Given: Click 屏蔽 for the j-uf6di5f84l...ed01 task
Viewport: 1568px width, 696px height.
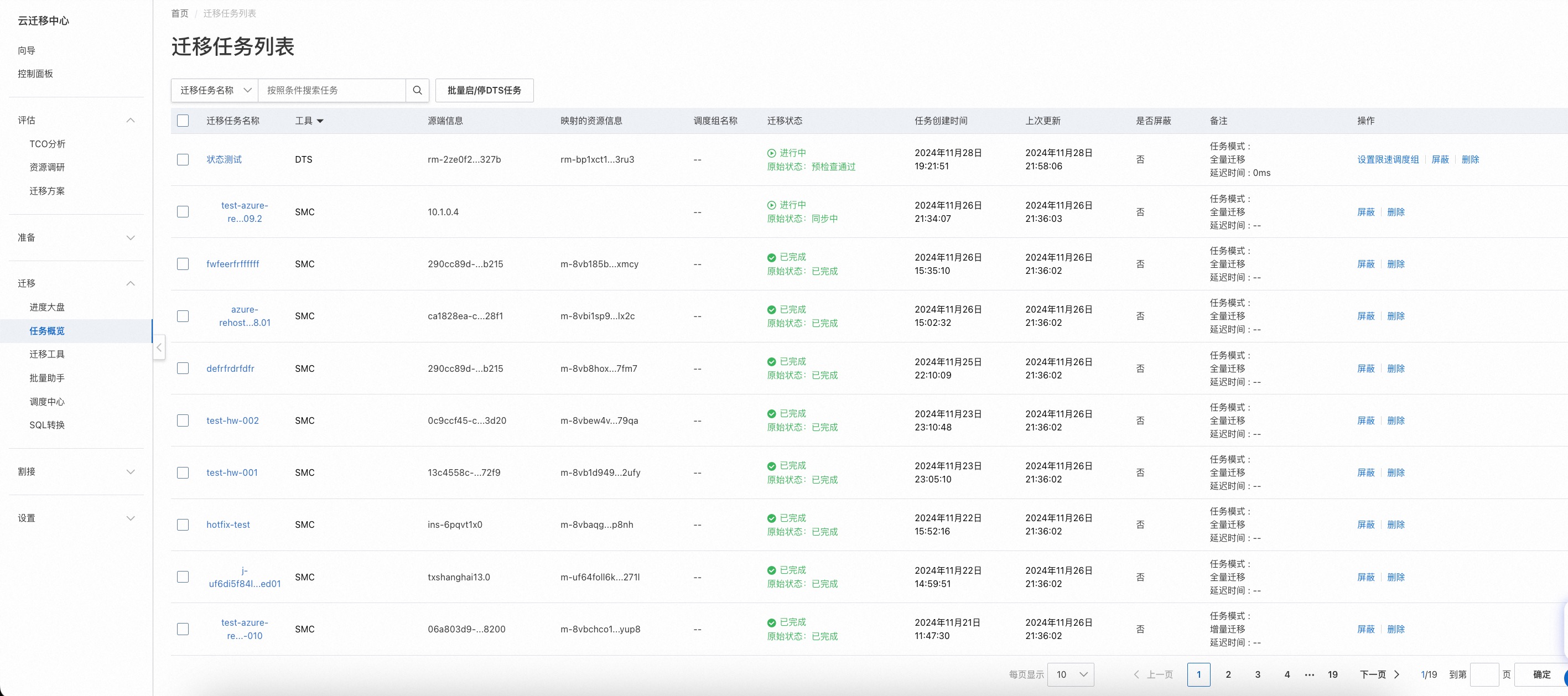Looking at the screenshot, I should point(1366,577).
